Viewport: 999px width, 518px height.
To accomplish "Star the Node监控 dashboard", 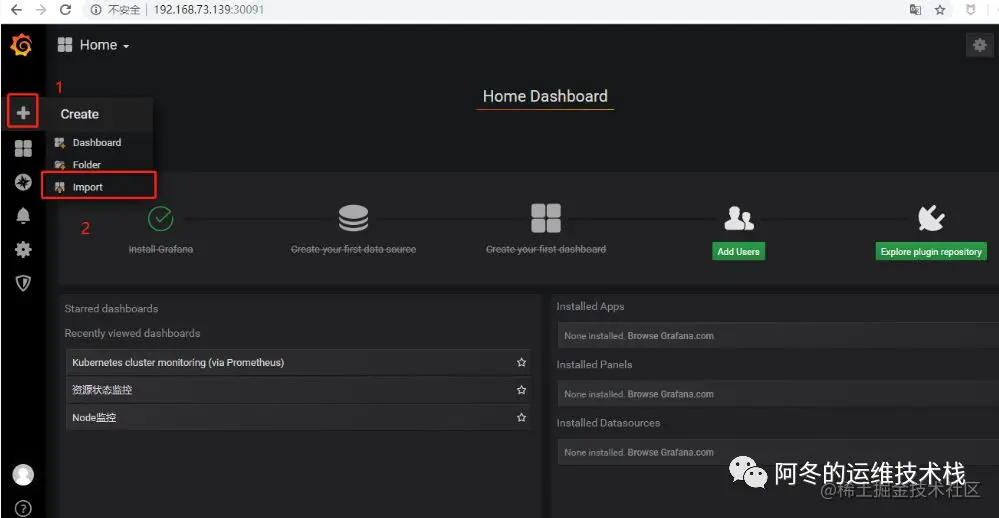I will click(521, 417).
